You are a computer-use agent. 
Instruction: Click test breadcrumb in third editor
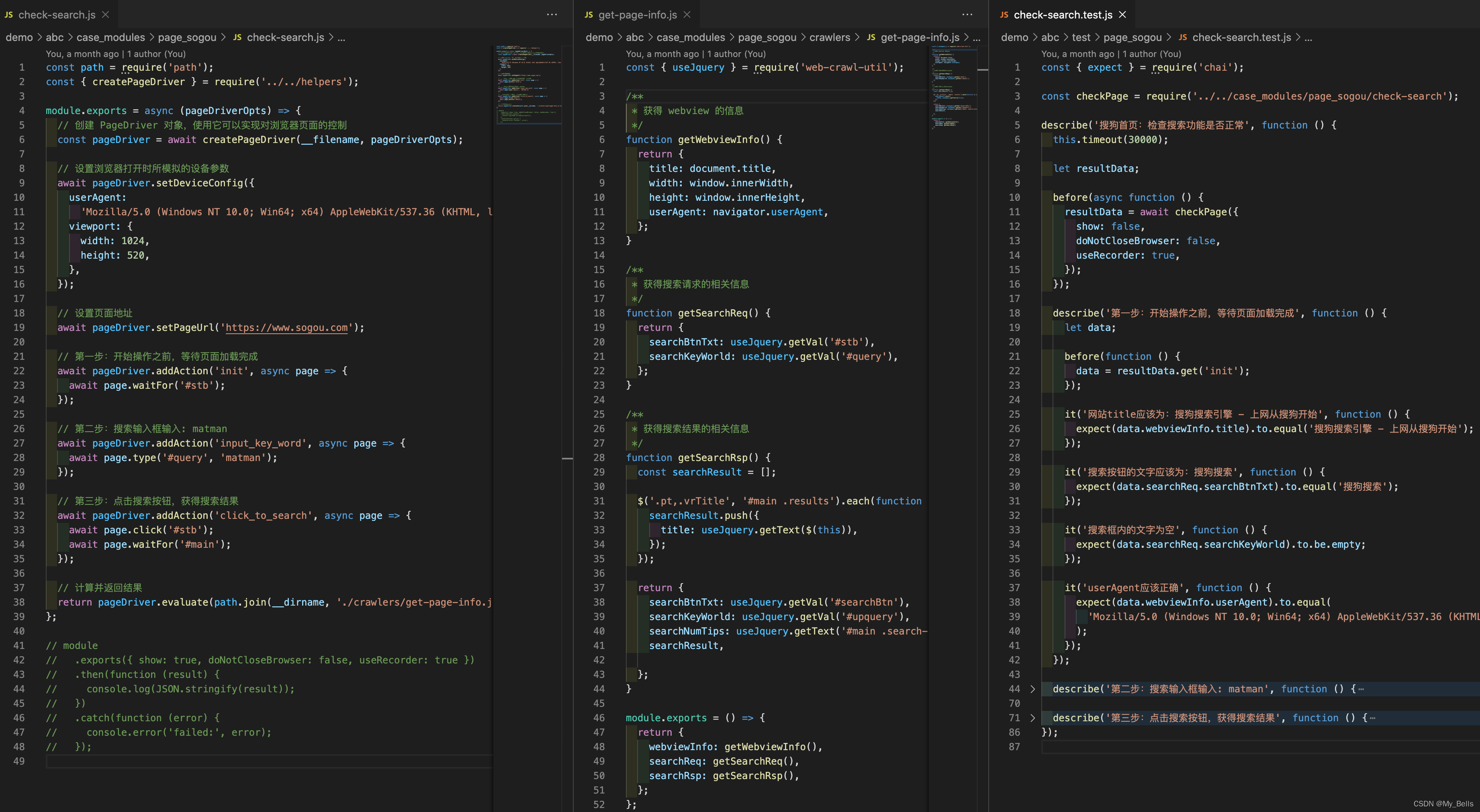(x=1080, y=38)
